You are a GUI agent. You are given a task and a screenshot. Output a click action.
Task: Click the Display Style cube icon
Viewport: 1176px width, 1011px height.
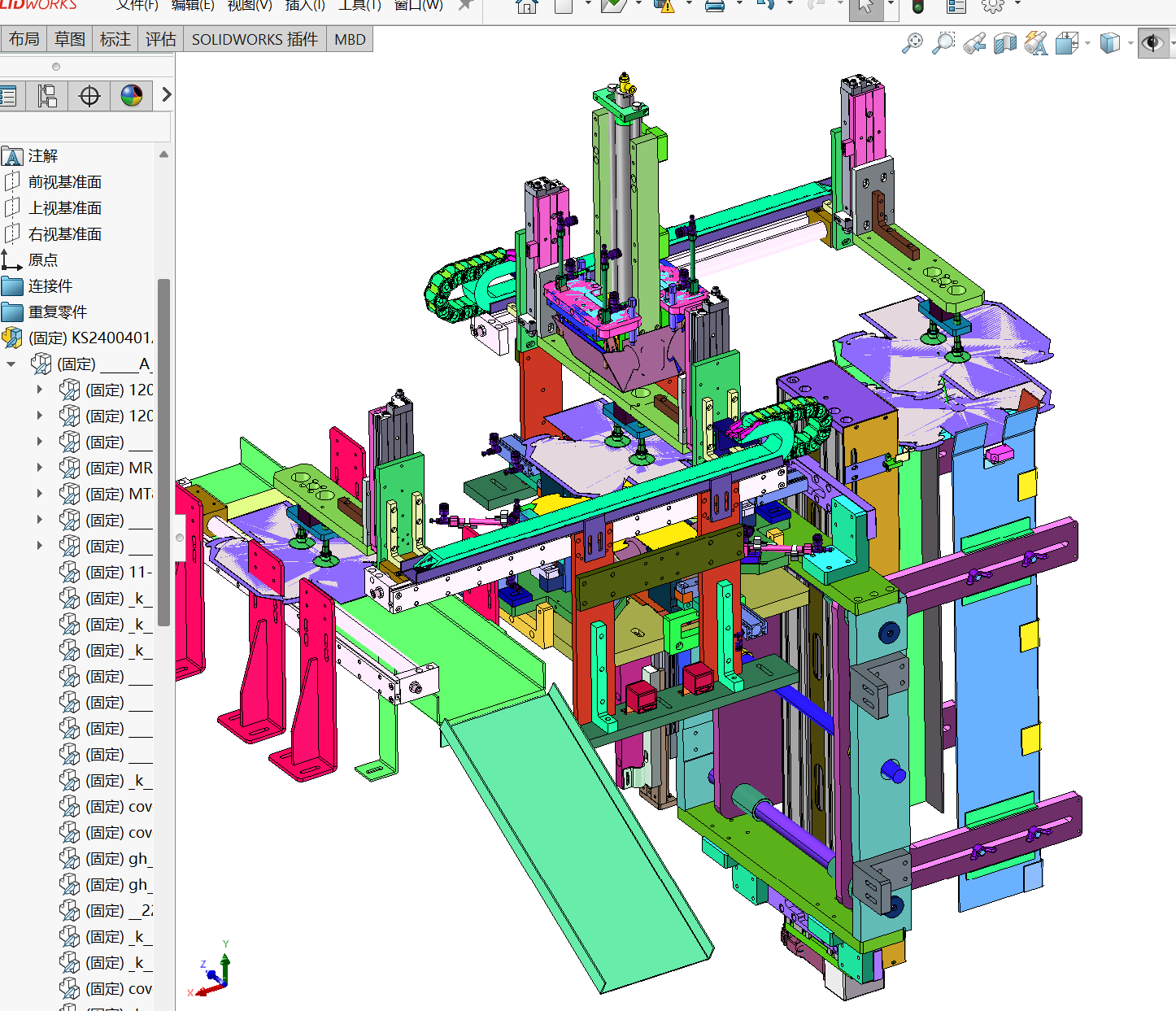[x=1110, y=42]
